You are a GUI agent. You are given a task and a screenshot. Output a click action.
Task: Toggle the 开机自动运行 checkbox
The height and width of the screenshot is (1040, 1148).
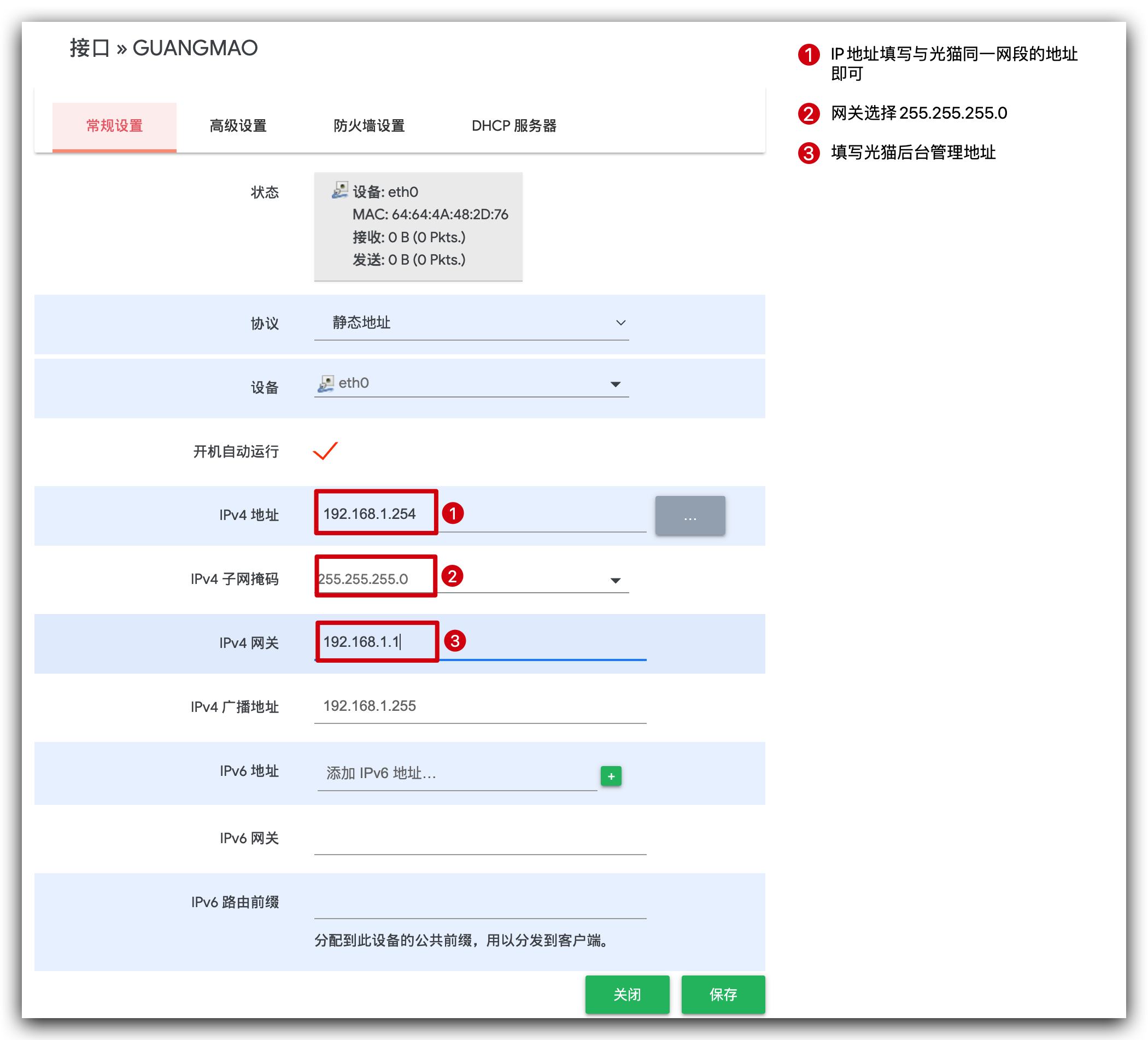point(326,451)
